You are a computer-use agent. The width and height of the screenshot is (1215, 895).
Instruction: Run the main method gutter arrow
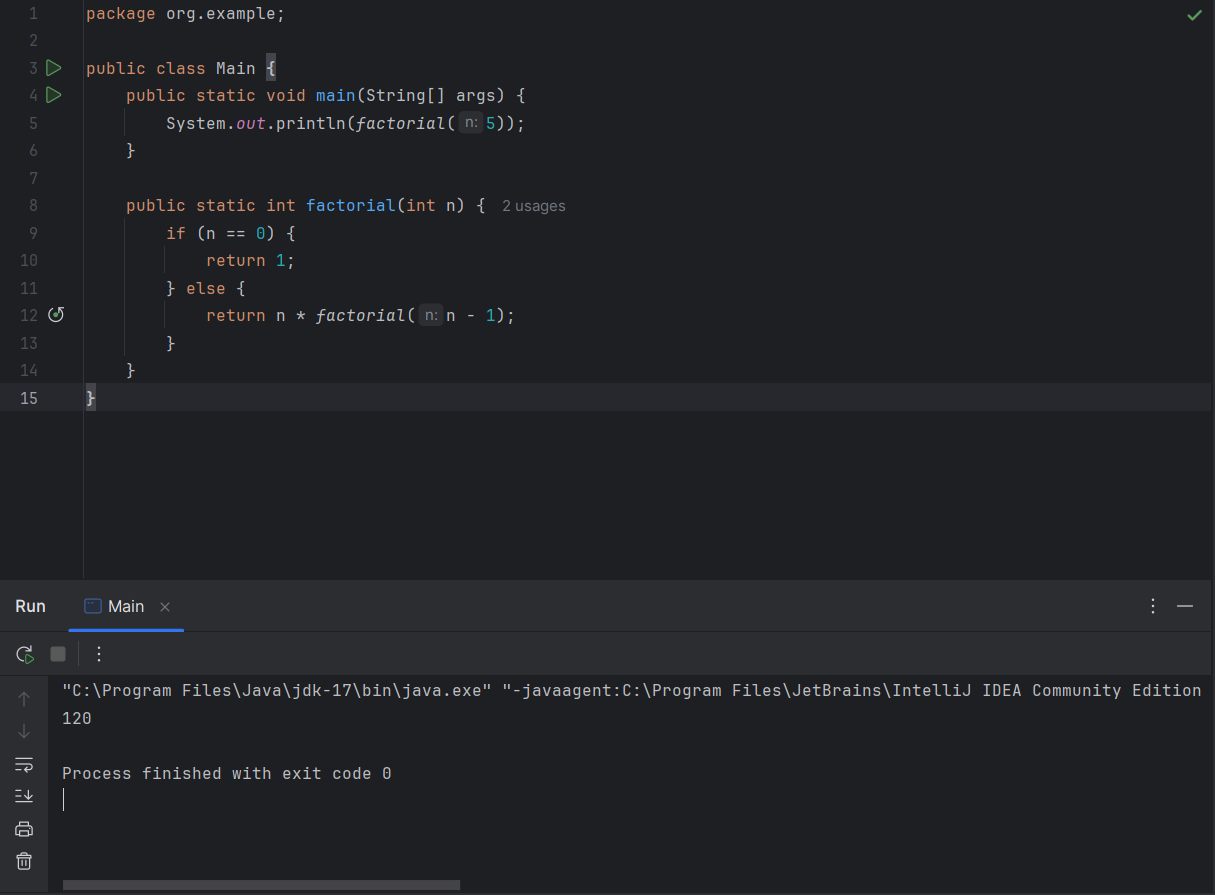(54, 95)
